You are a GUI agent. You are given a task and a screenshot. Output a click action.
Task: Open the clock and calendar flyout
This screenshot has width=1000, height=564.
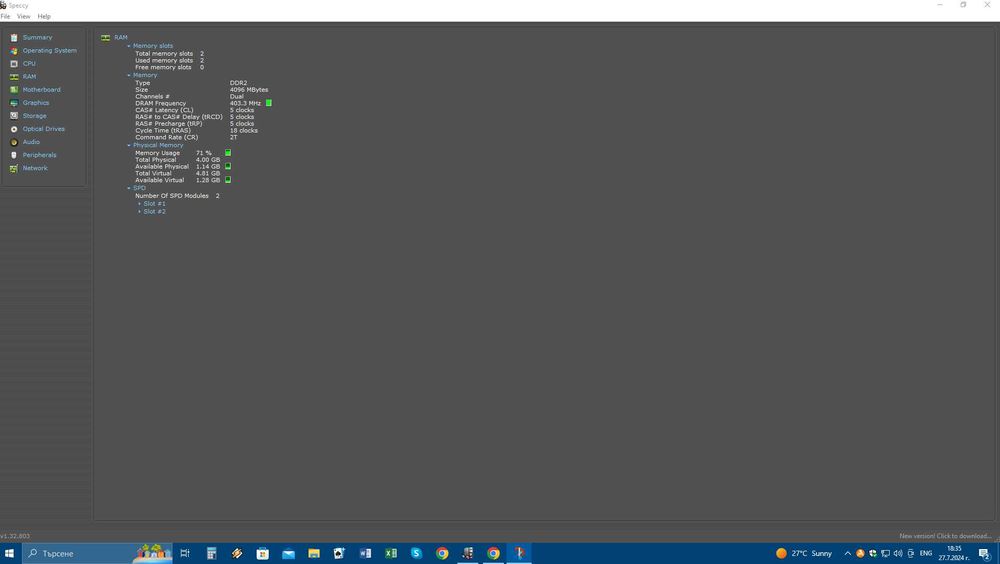click(x=954, y=553)
